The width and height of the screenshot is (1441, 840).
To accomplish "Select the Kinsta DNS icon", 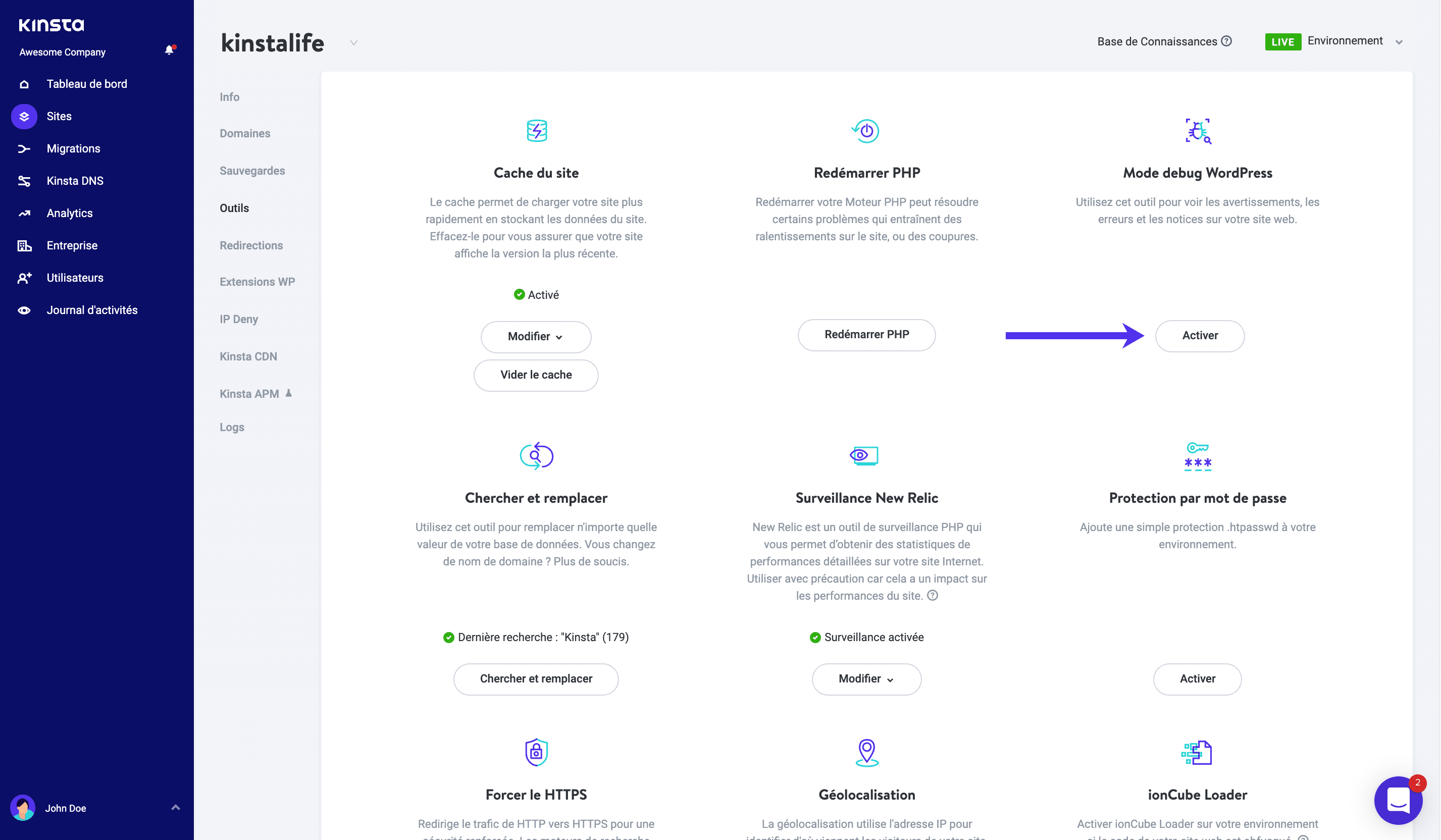I will click(x=24, y=181).
